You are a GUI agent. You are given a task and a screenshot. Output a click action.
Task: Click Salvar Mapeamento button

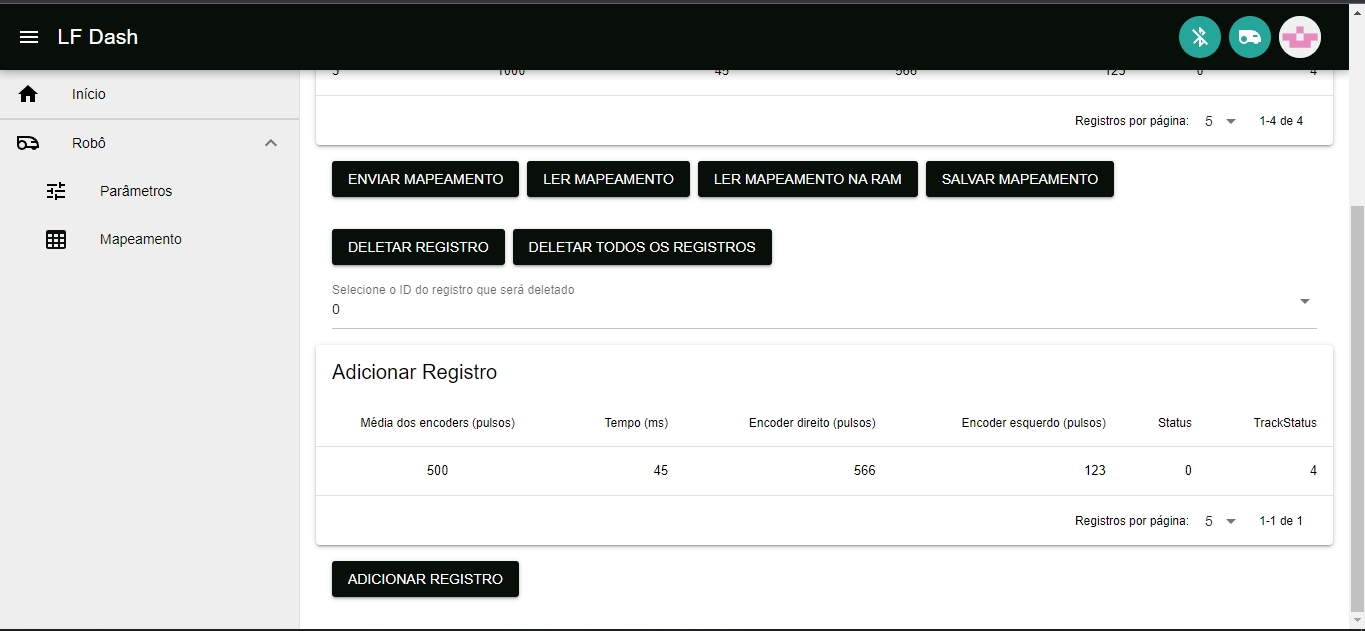click(x=1020, y=179)
